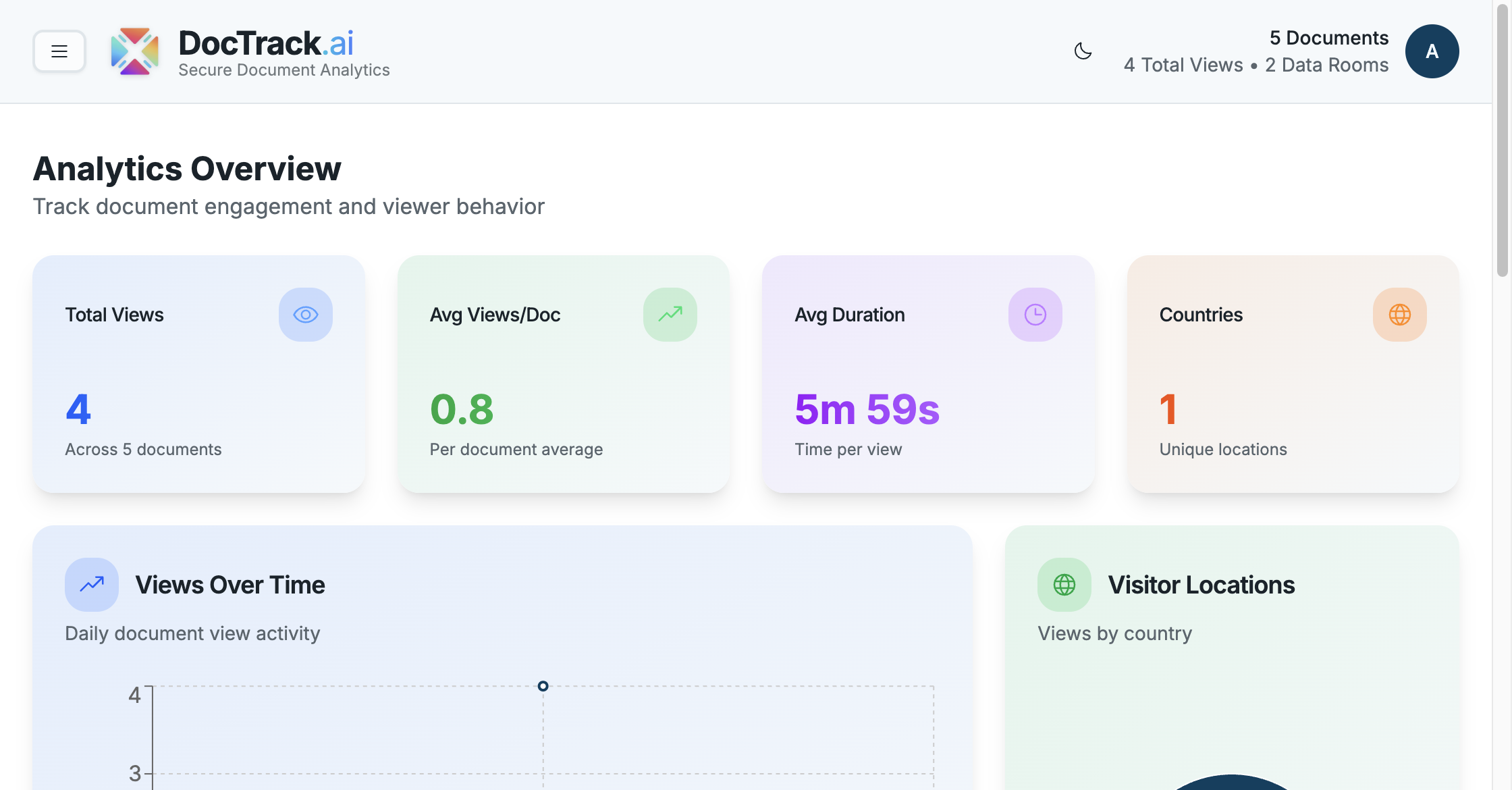This screenshot has width=1512, height=790.
Task: Click the 'Across 5 documents' caption
Action: (143, 450)
